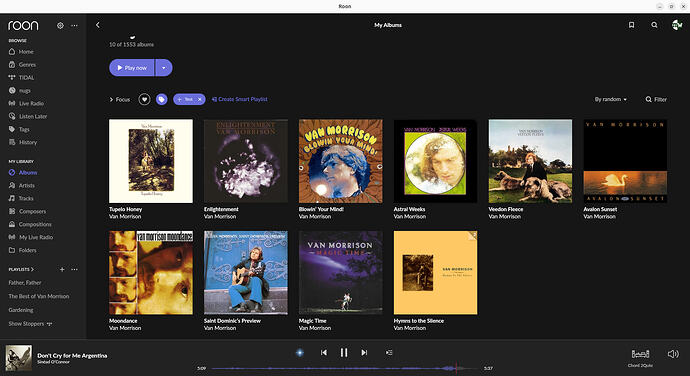Toggle the favorites heart filter
690x376 pixels.
tap(144, 100)
